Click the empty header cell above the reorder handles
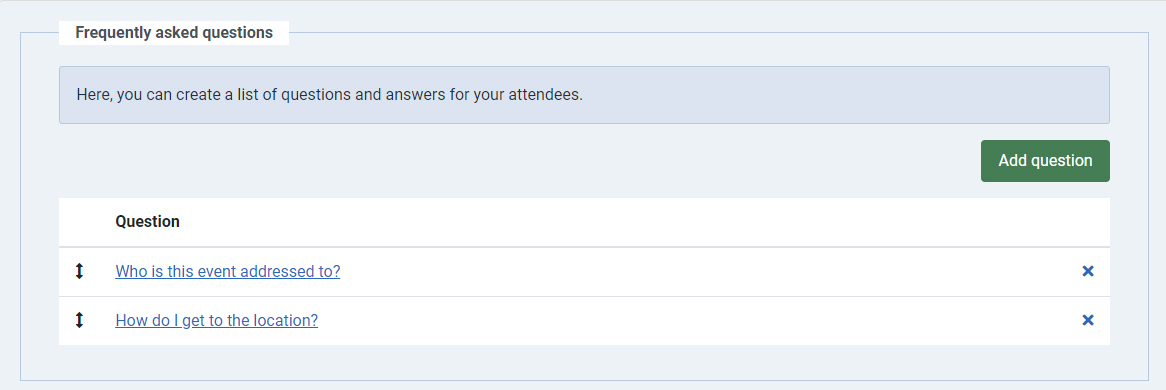The width and height of the screenshot is (1166, 390). (80, 222)
